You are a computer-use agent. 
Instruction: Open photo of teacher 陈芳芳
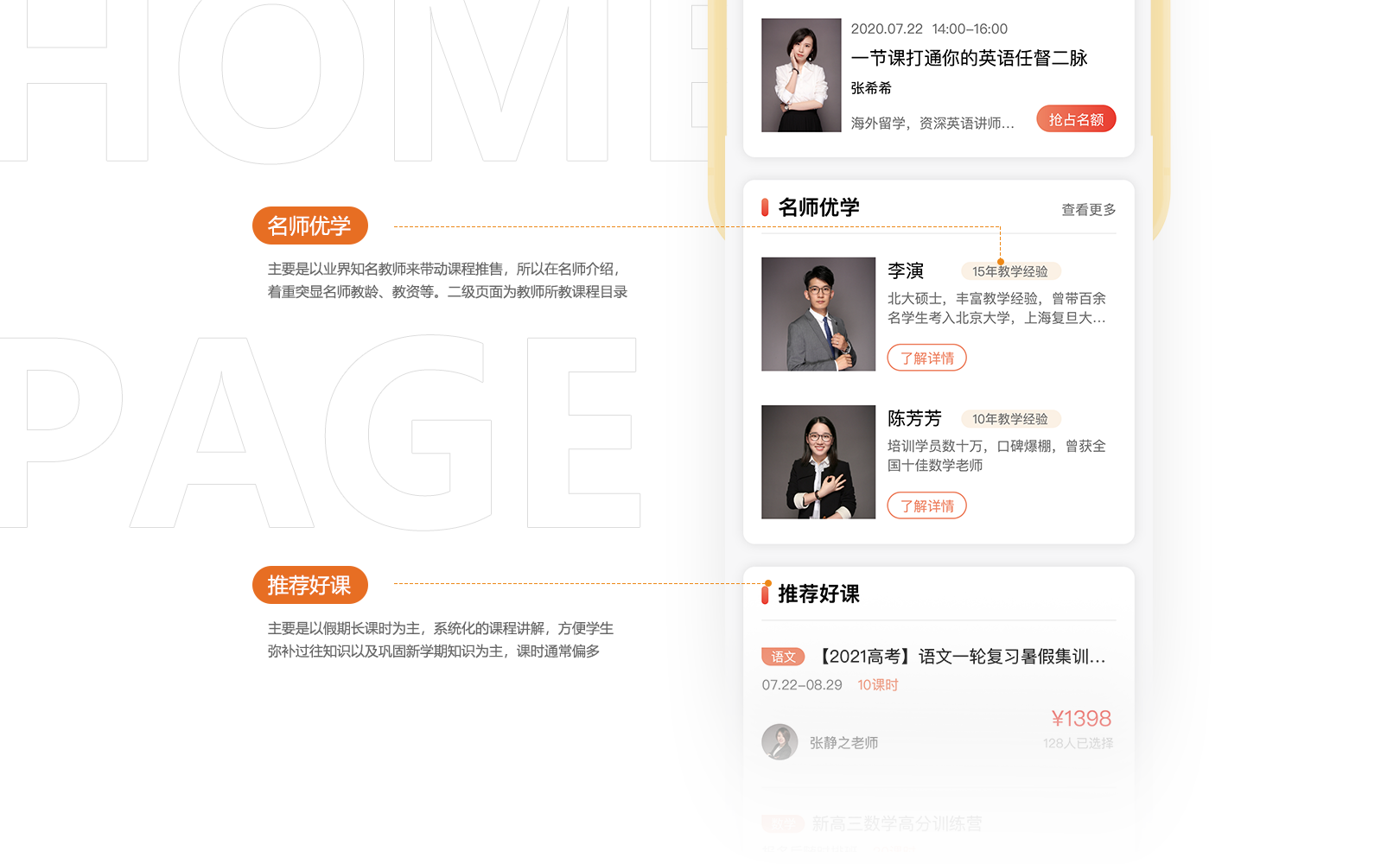[x=818, y=462]
